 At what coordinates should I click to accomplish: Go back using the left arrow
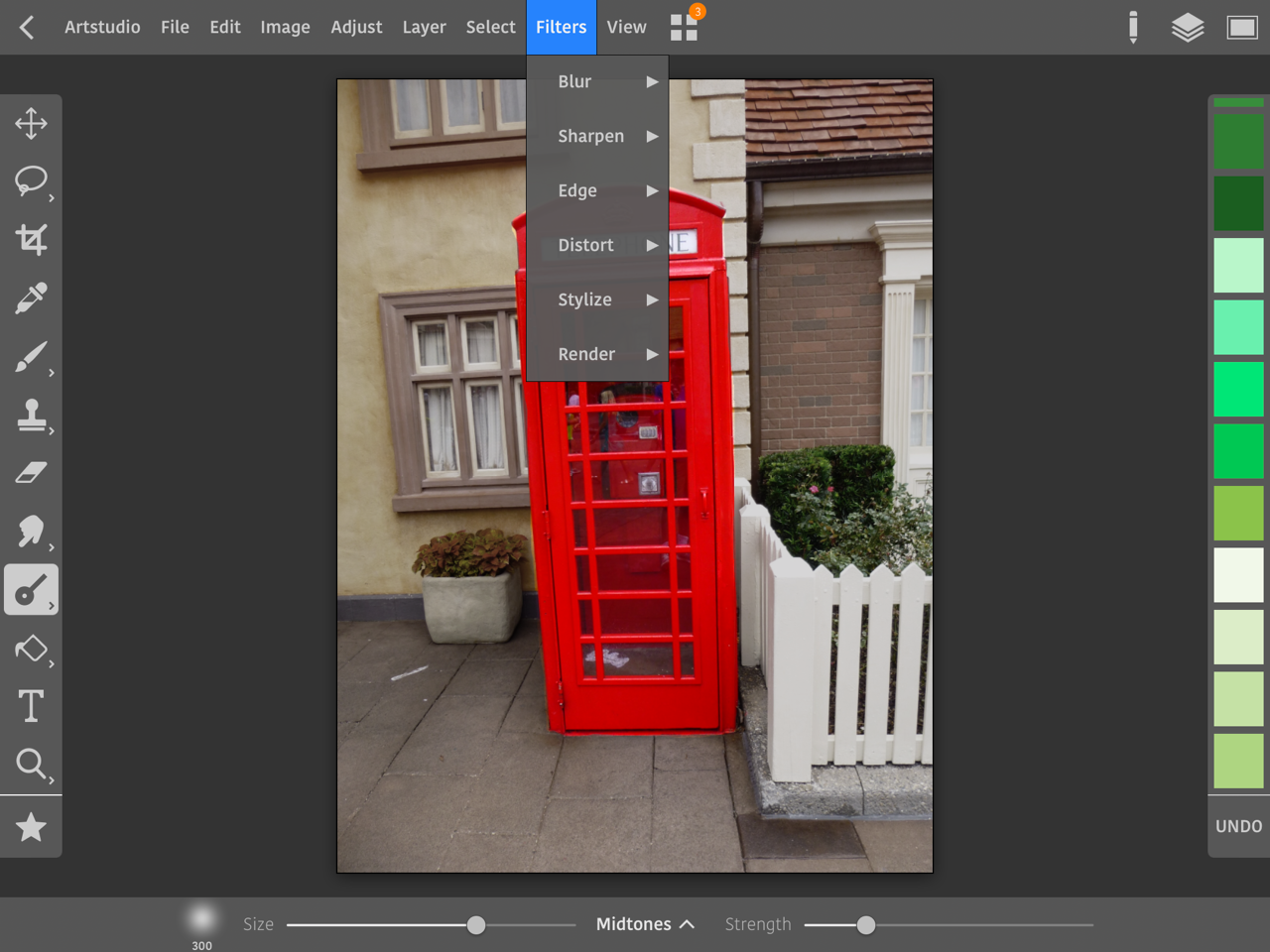tap(27, 28)
